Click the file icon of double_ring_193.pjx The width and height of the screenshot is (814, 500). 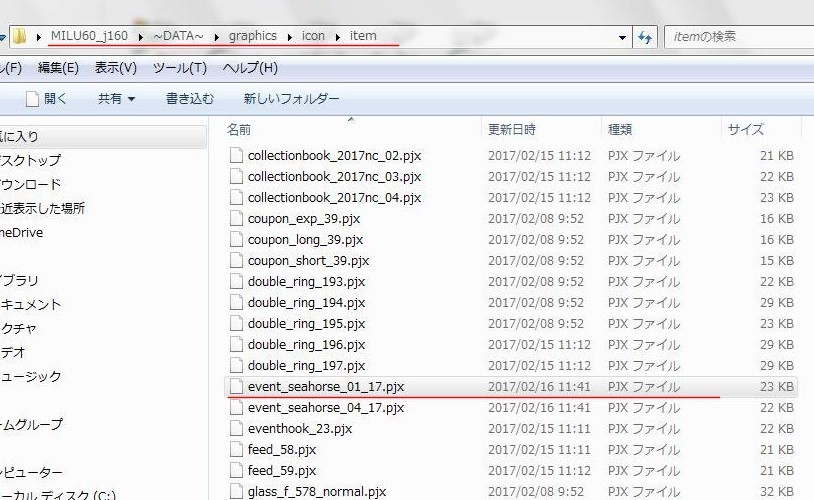[236, 281]
